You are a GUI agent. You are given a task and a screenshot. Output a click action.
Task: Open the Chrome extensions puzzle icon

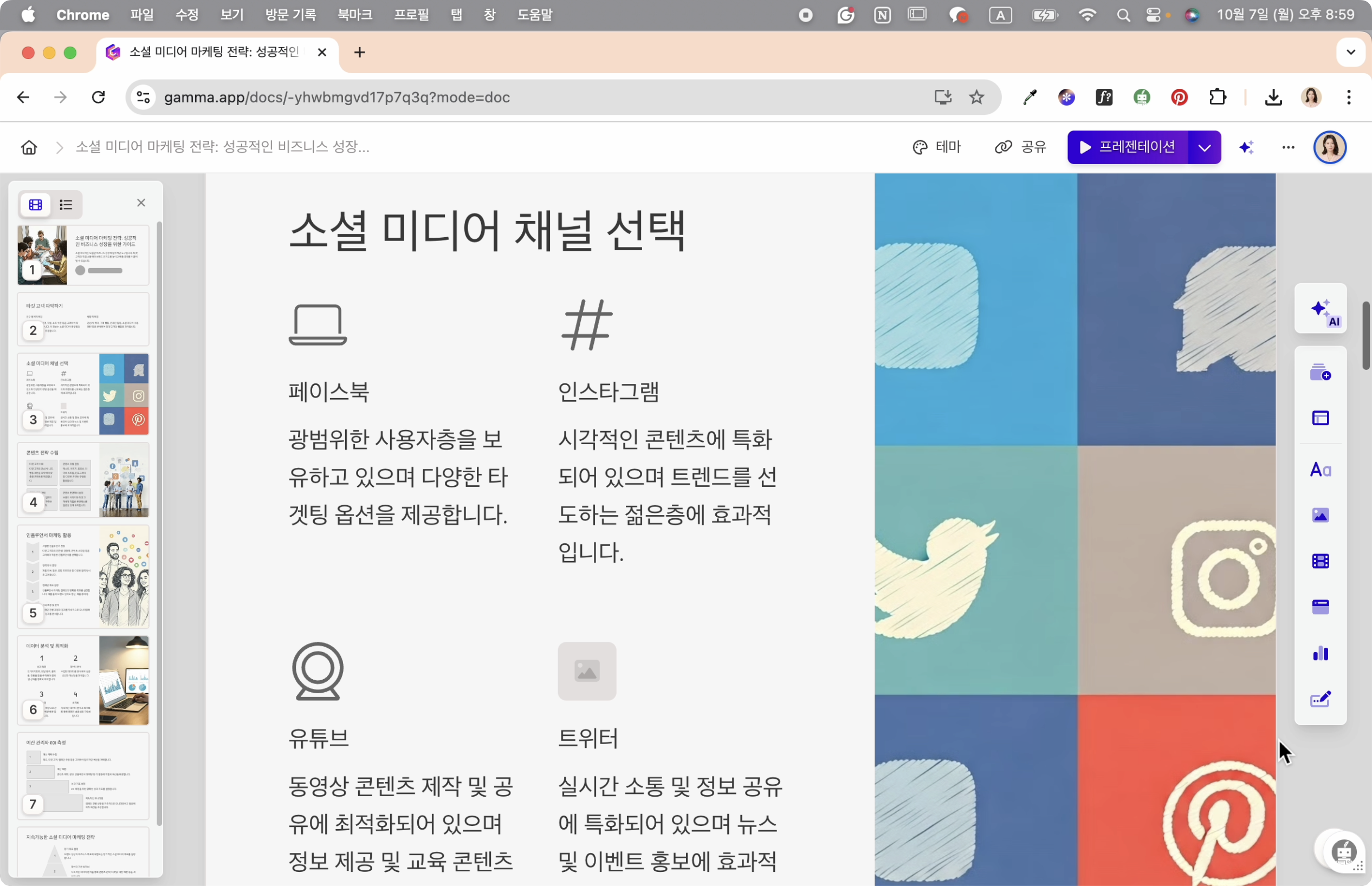click(1216, 97)
